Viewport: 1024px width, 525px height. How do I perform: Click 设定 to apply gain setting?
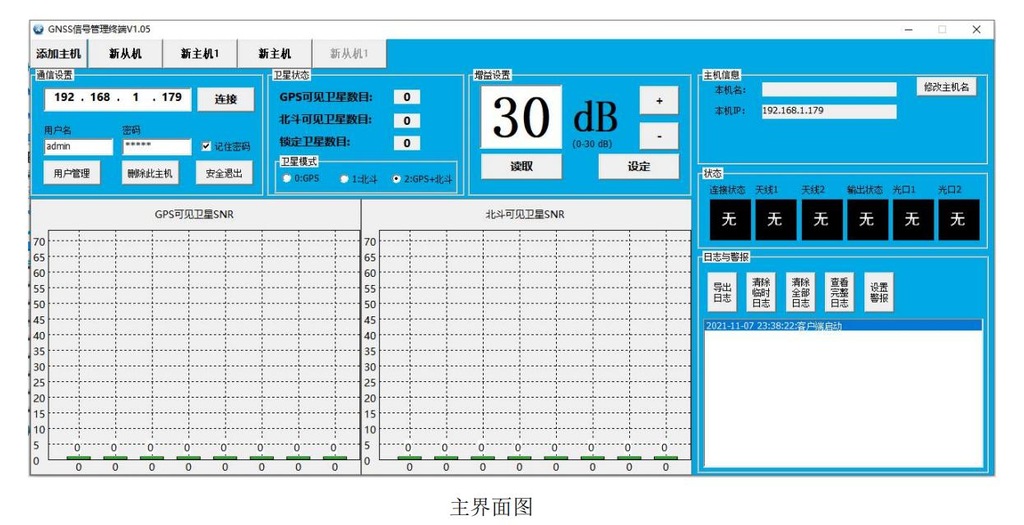[638, 167]
